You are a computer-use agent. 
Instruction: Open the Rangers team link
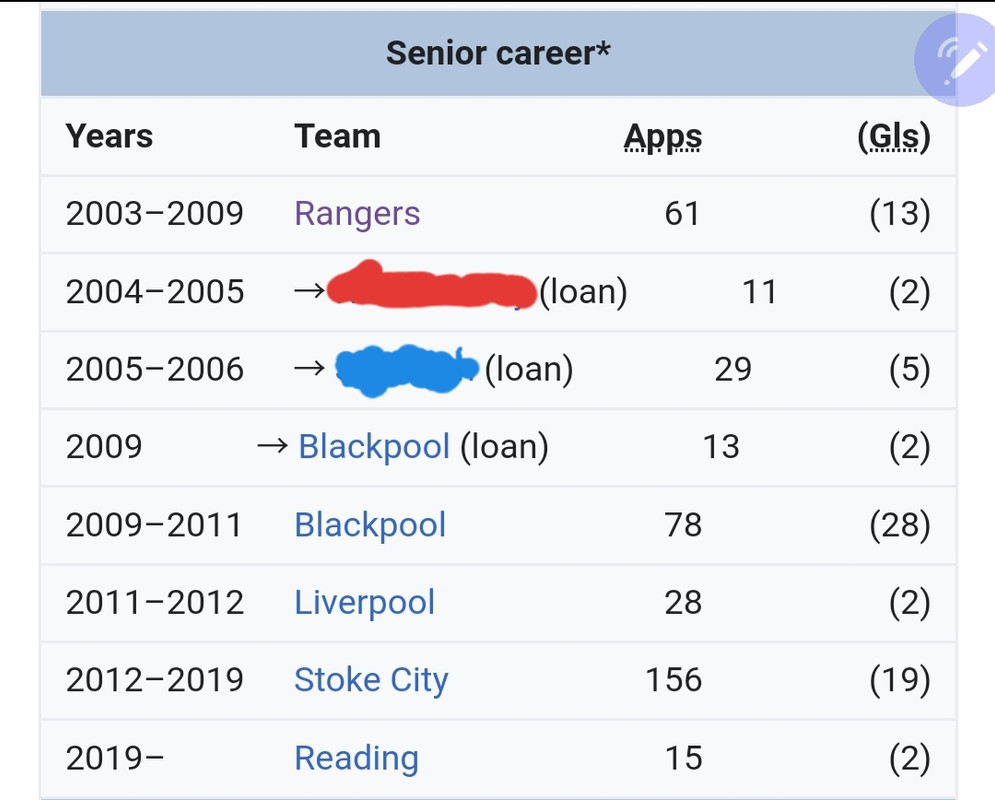[x=357, y=213]
